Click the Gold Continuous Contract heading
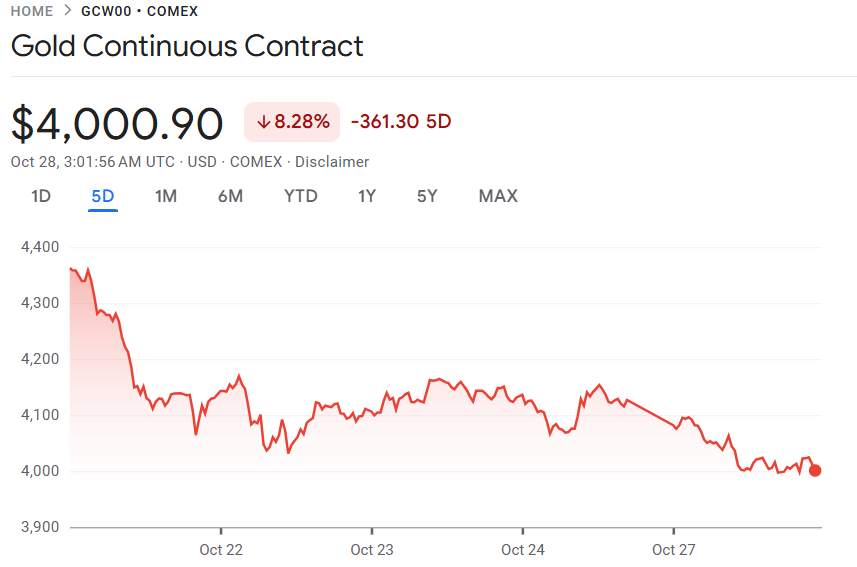857x567 pixels. pos(187,46)
